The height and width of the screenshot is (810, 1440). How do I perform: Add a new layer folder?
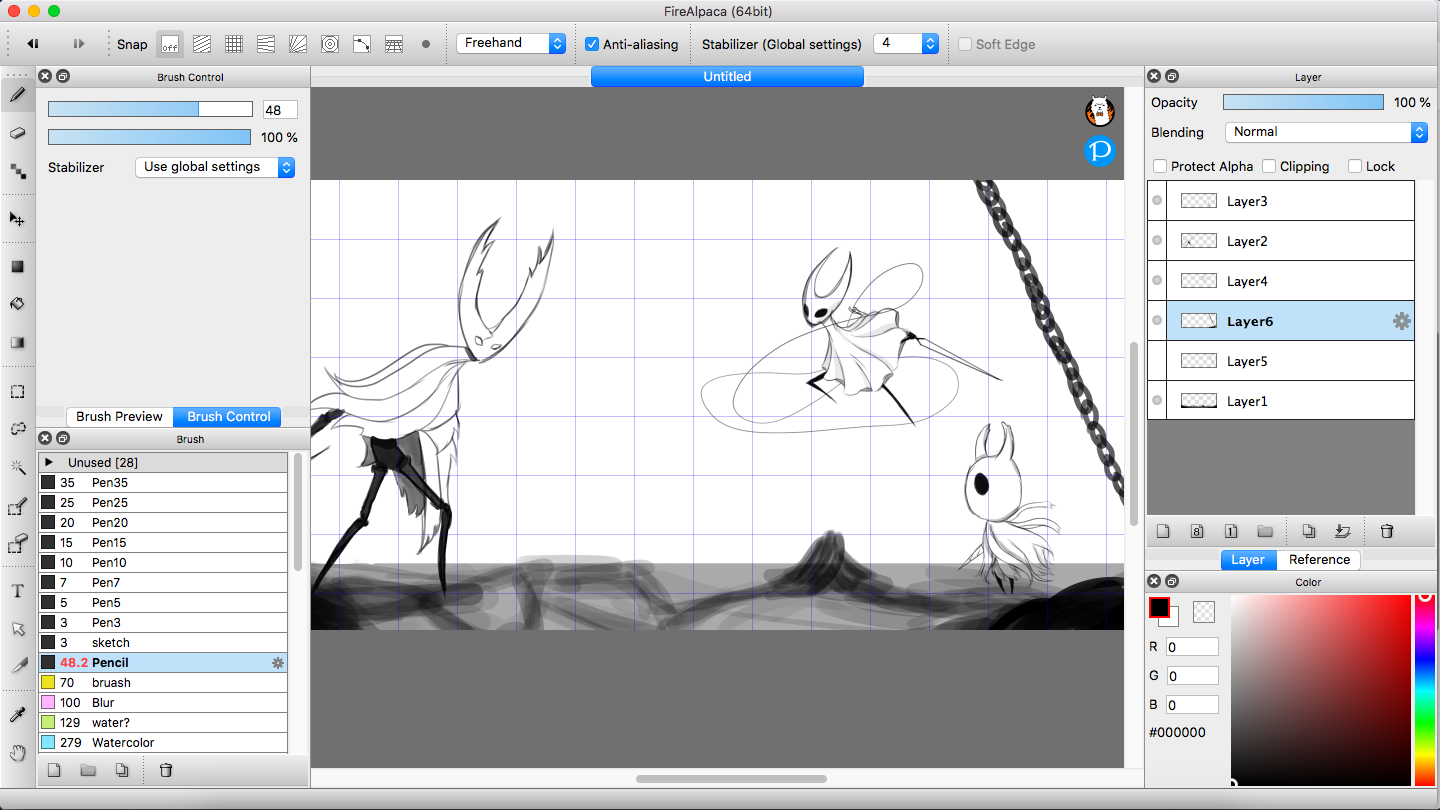(1265, 531)
